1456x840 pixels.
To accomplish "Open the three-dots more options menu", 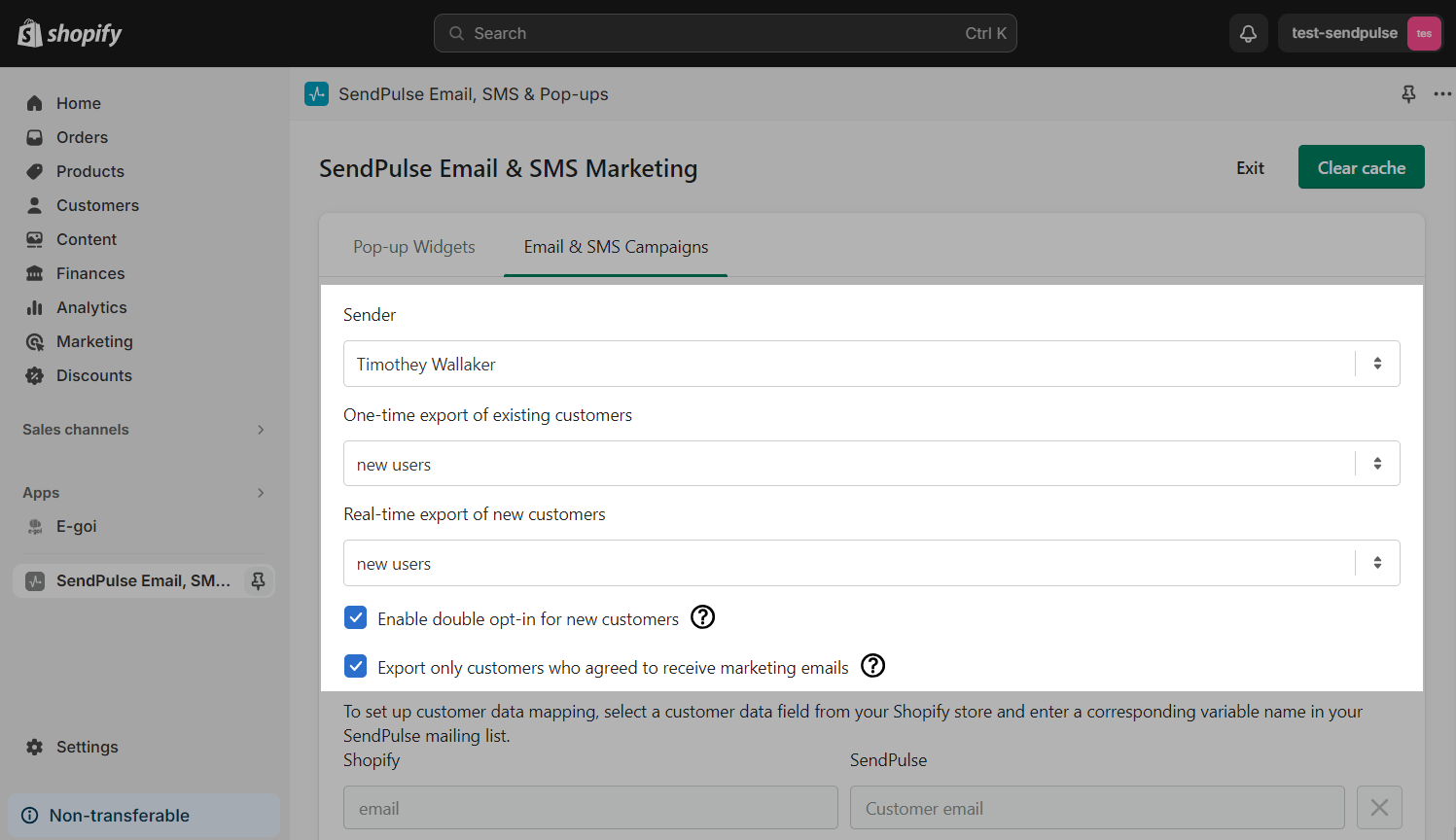I will [1441, 94].
